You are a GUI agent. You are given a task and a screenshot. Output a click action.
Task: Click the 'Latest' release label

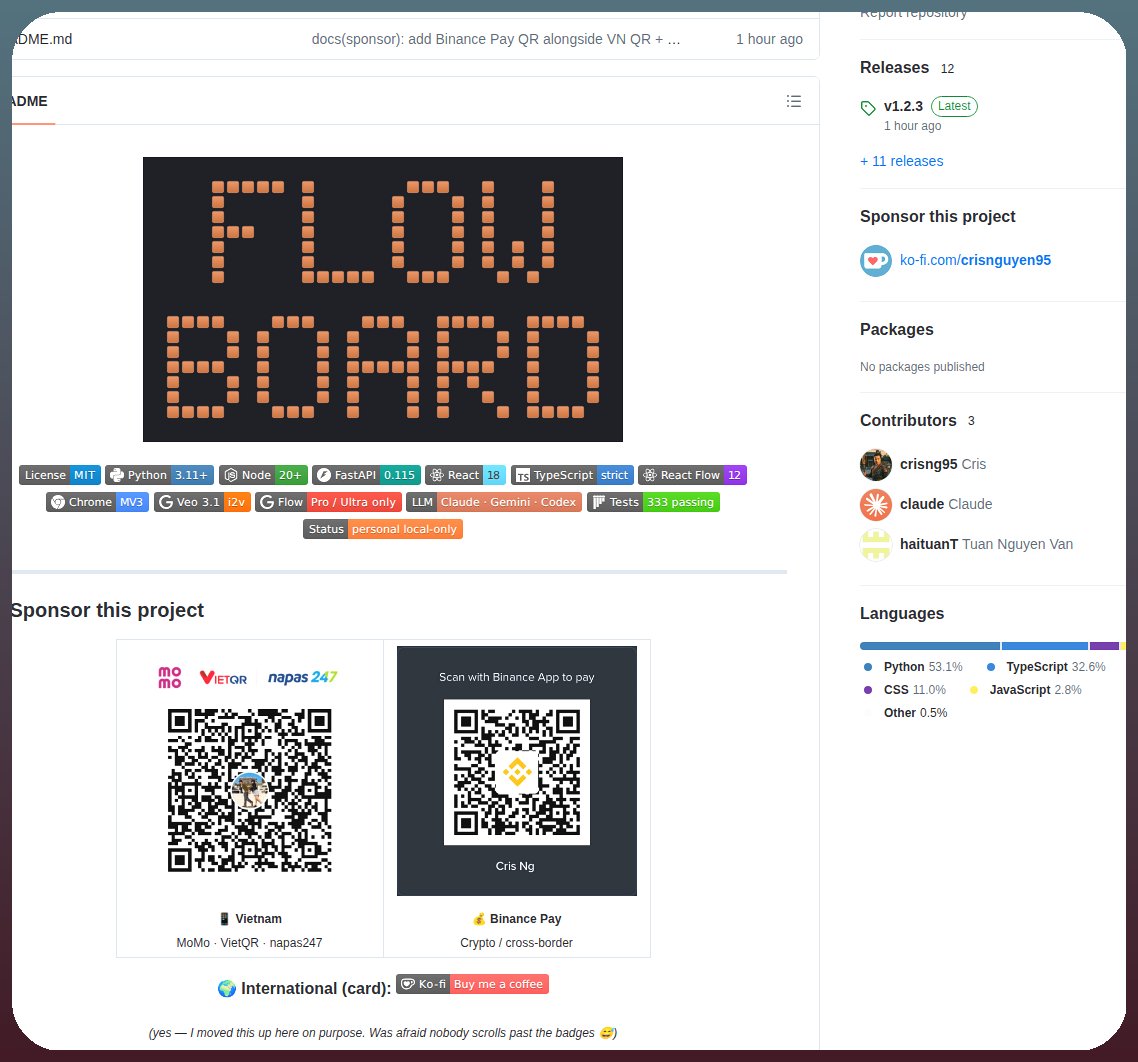(954, 106)
